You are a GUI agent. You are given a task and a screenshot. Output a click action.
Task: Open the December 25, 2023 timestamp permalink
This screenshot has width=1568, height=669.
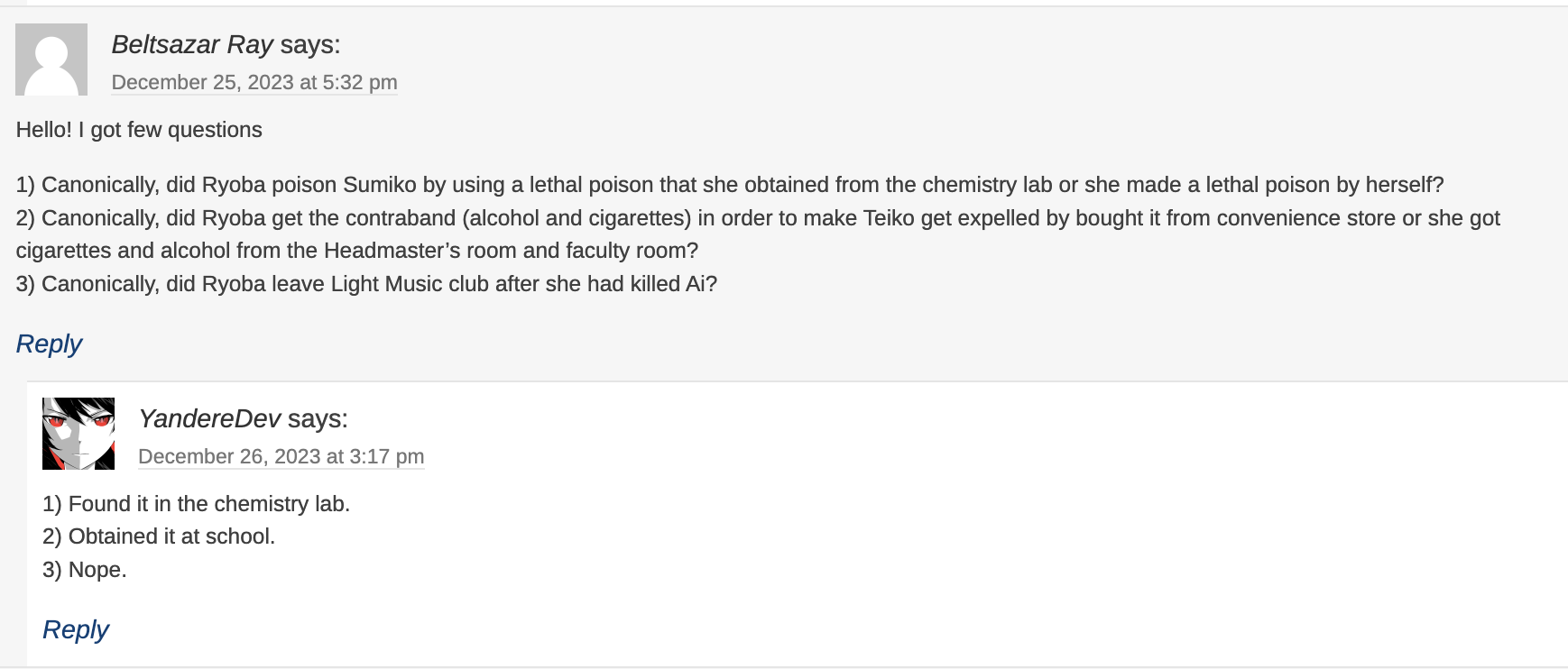click(254, 82)
